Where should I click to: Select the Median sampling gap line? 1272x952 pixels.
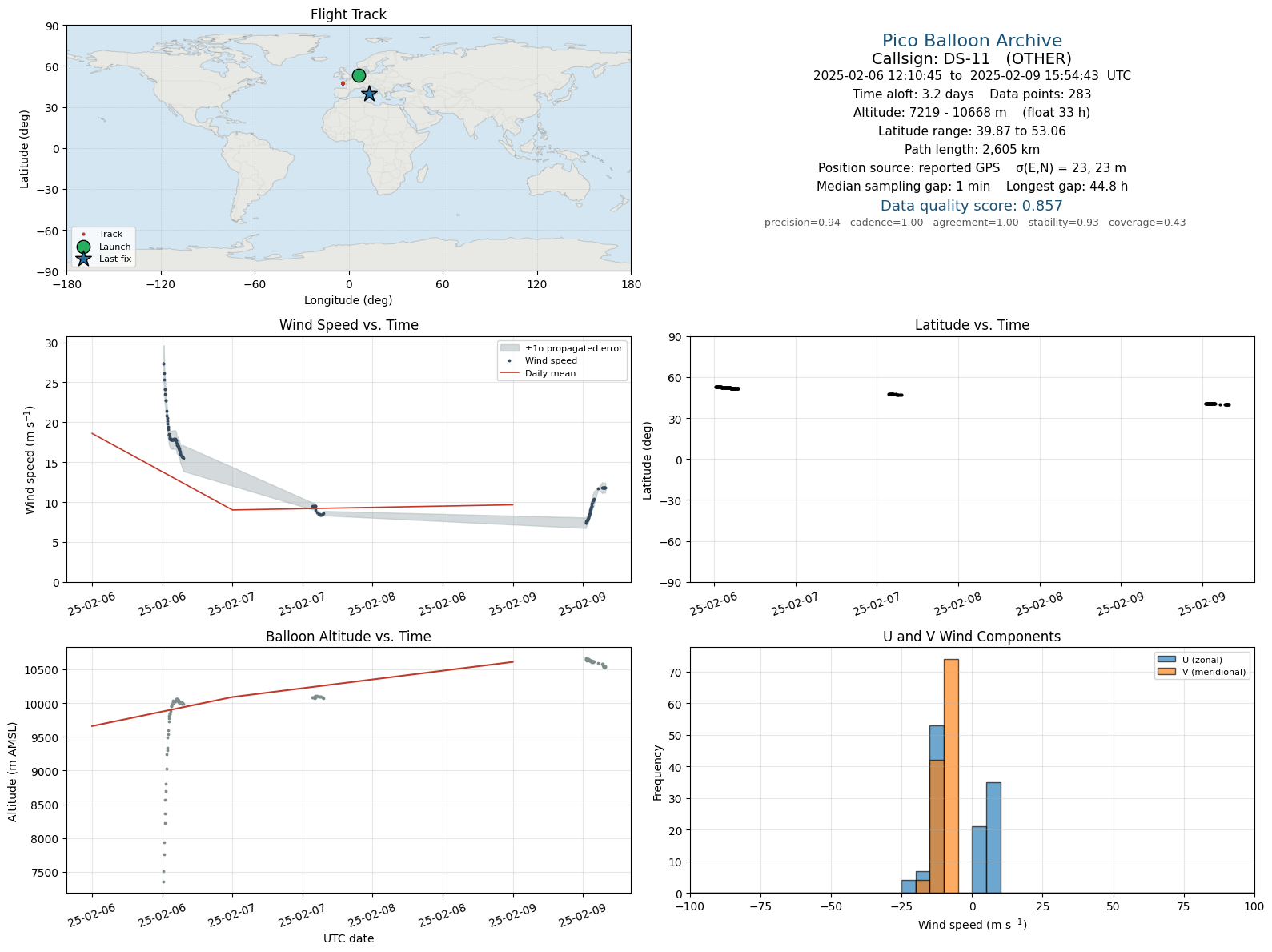(972, 187)
